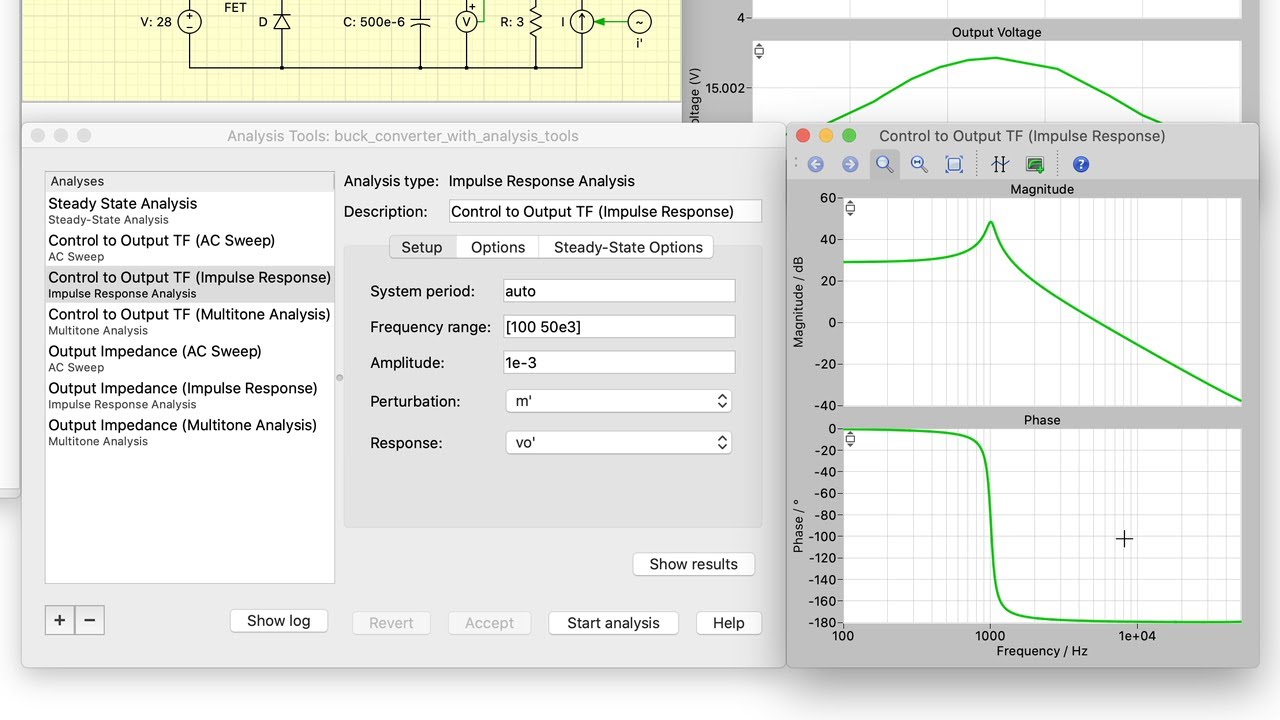Select the zoom area magnifier tool
1280x720 pixels.
pyautogui.click(x=884, y=165)
